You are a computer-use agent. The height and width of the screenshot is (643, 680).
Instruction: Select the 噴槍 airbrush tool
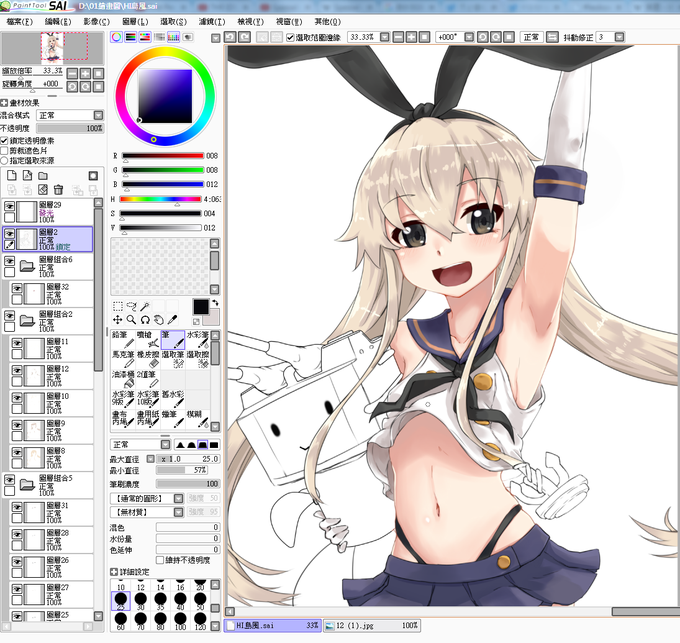(x=148, y=339)
